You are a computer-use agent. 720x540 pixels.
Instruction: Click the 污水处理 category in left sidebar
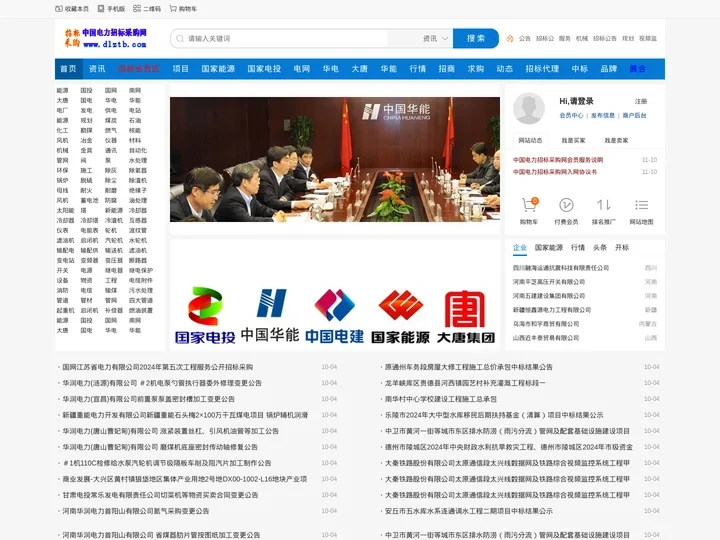[x=141, y=290]
